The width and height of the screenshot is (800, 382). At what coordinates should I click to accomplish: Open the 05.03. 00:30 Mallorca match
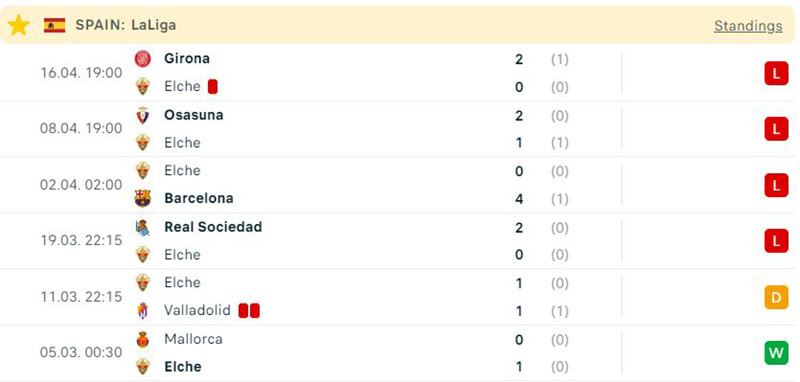tap(398, 353)
